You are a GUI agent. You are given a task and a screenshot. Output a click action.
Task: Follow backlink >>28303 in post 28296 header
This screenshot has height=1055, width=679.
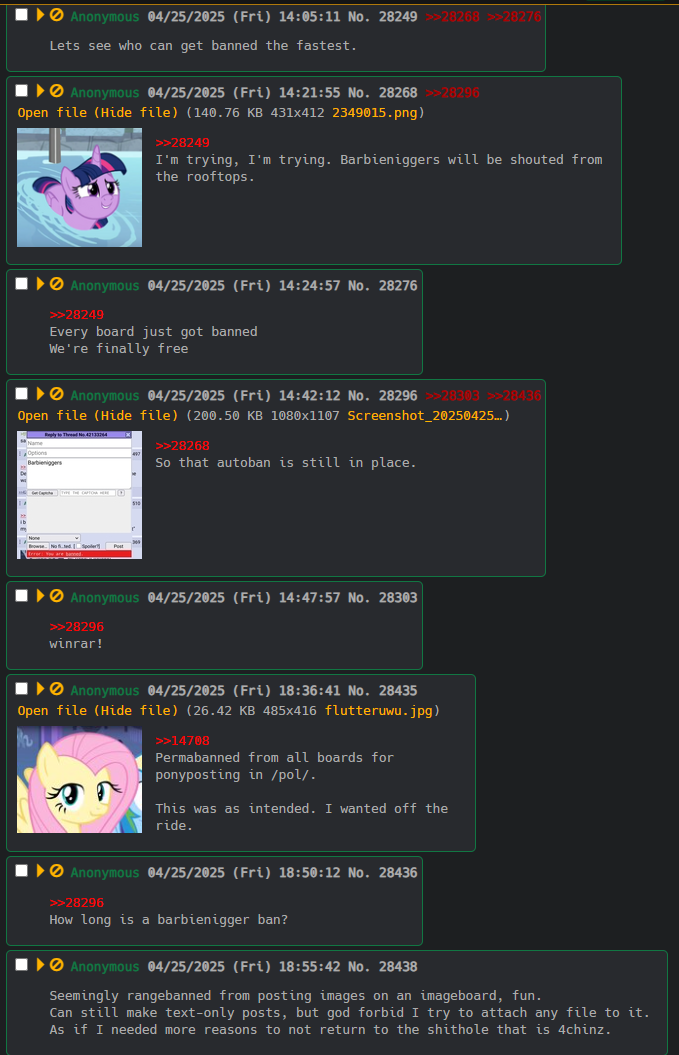click(452, 396)
